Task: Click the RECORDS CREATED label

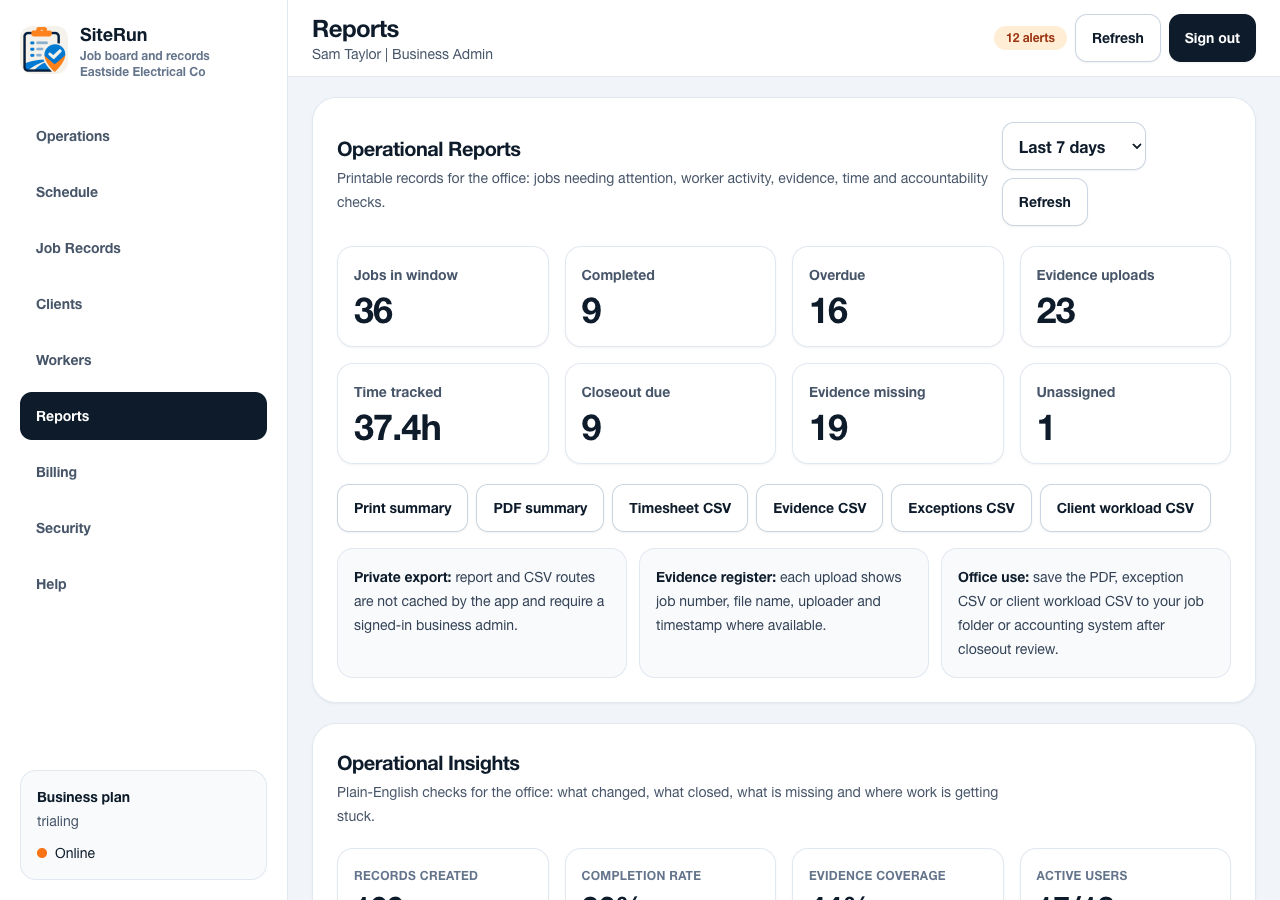Action: point(416,875)
